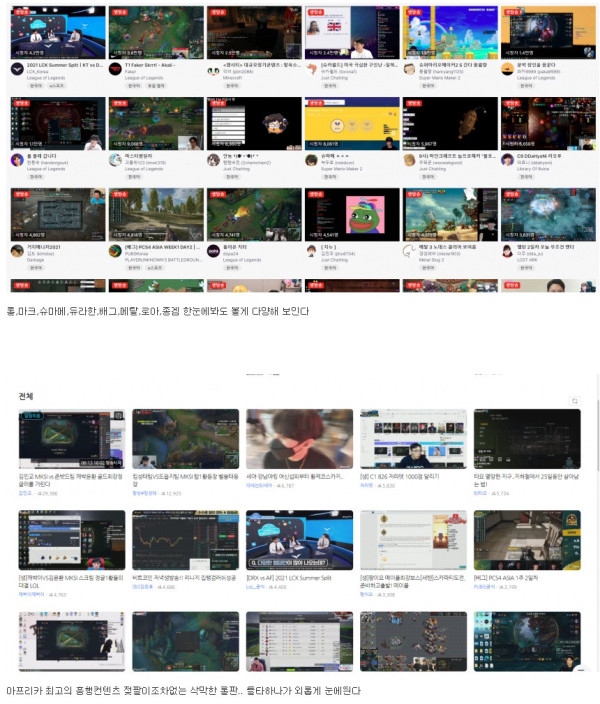Image resolution: width=600 pixels, height=704 pixels.
Task: Open T1 Faker channel avatar icon
Action: [115, 70]
